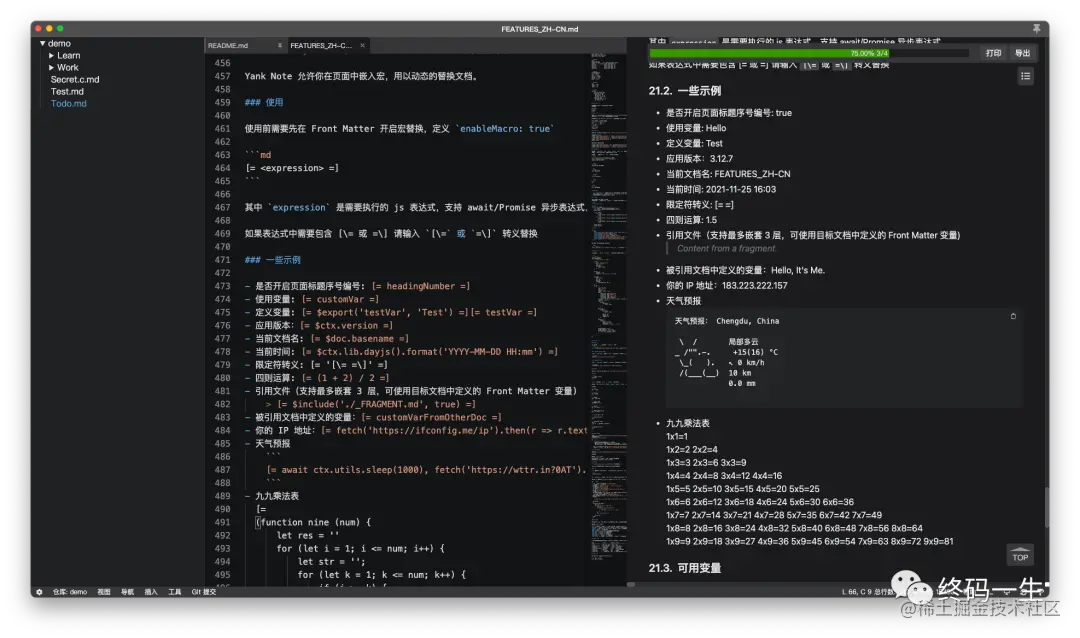Open the 工具 tools menu
1080x638 pixels.
pyautogui.click(x=174, y=592)
